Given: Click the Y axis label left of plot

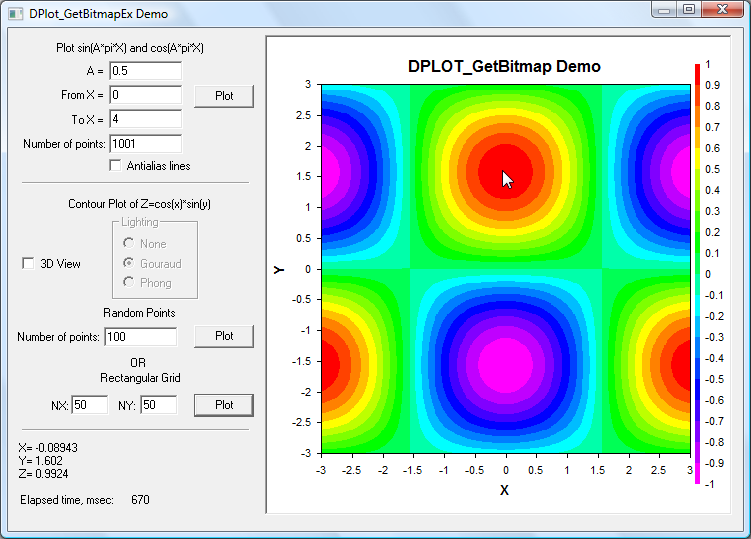Looking at the screenshot, I should click(x=279, y=270).
